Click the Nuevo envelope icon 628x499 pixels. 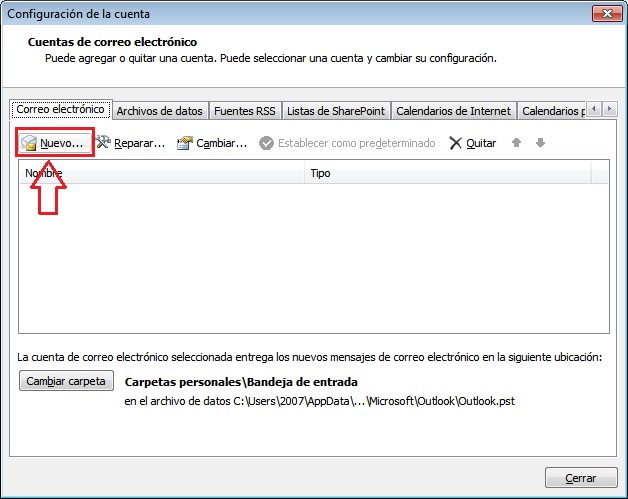pyautogui.click(x=29, y=143)
